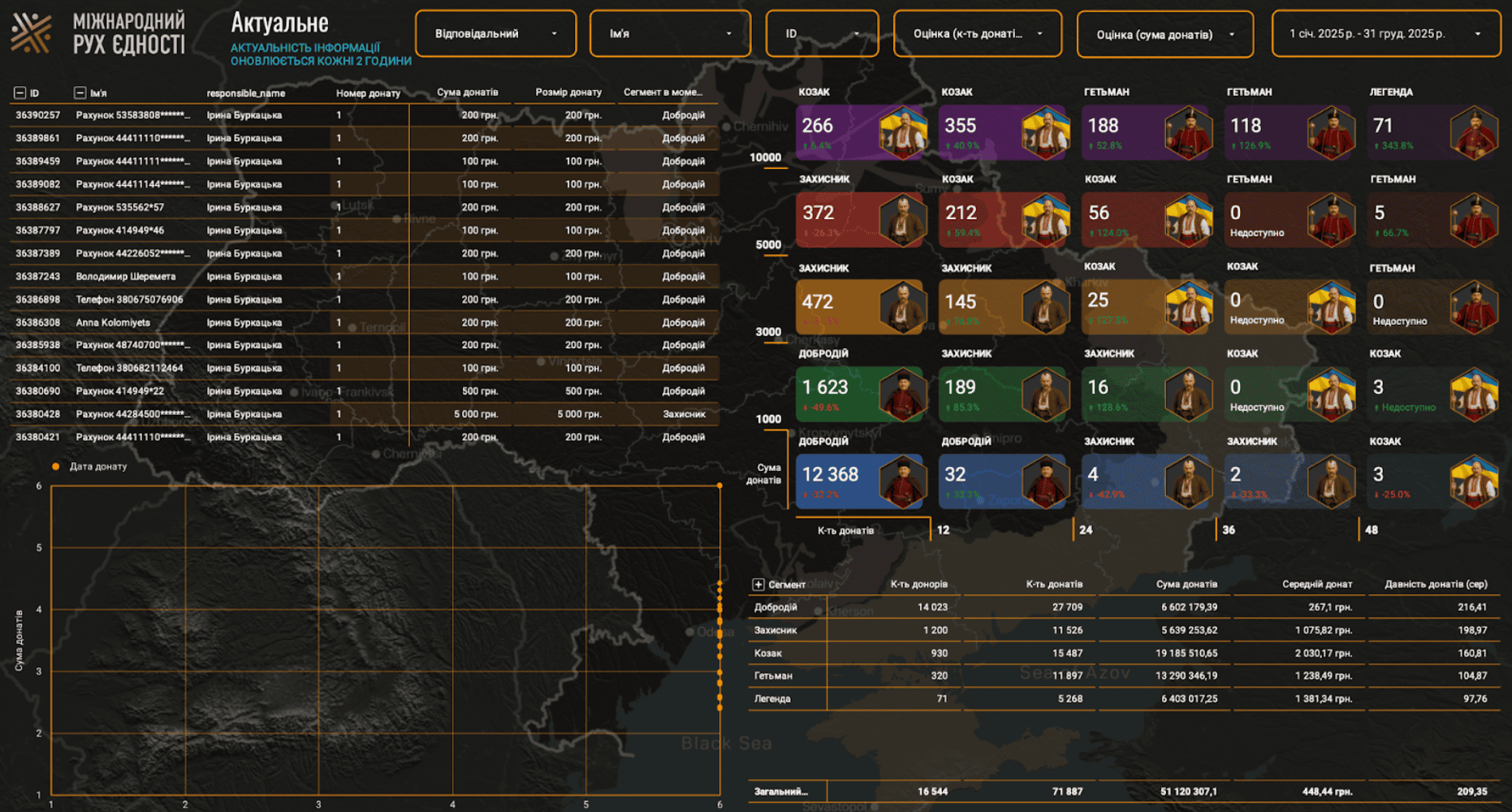Sort by the Розмір донату column header
Viewport: 1512px width, 812px height.
tap(568, 93)
